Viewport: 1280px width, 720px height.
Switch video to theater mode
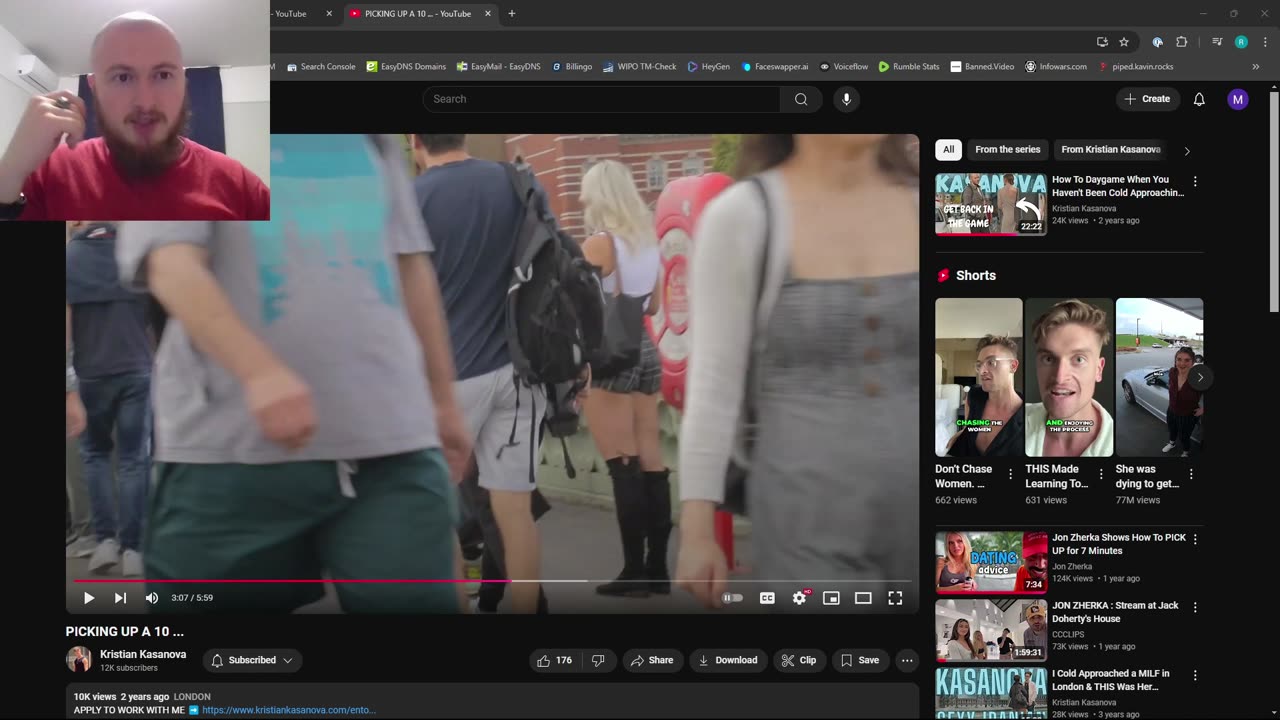point(863,598)
